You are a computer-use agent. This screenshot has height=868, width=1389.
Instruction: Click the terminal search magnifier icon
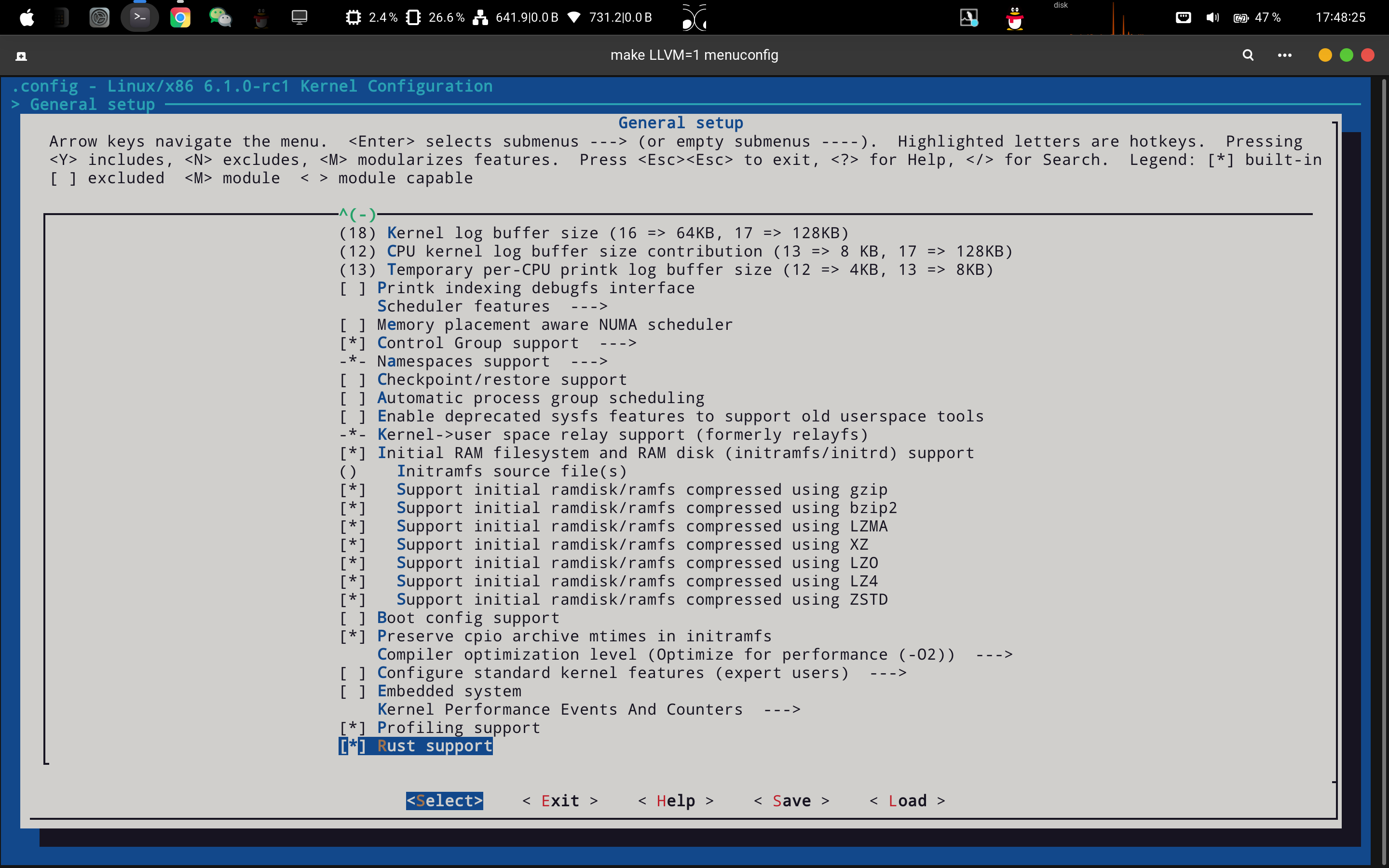coord(1248,55)
